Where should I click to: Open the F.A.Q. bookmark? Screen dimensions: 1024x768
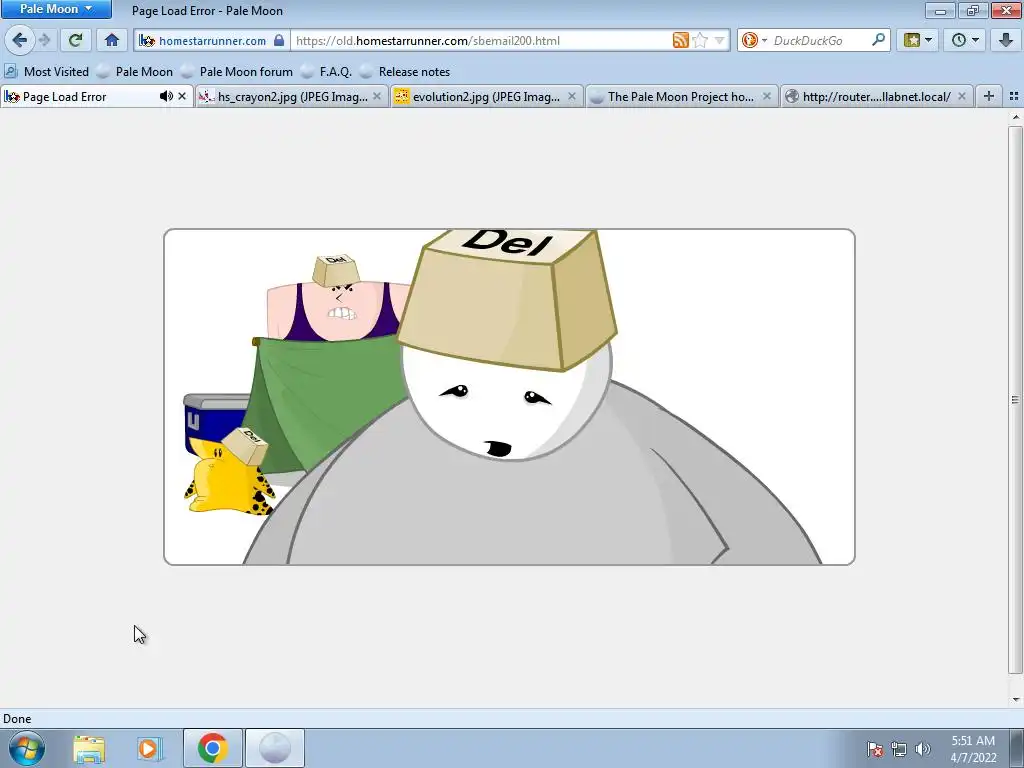point(327,72)
